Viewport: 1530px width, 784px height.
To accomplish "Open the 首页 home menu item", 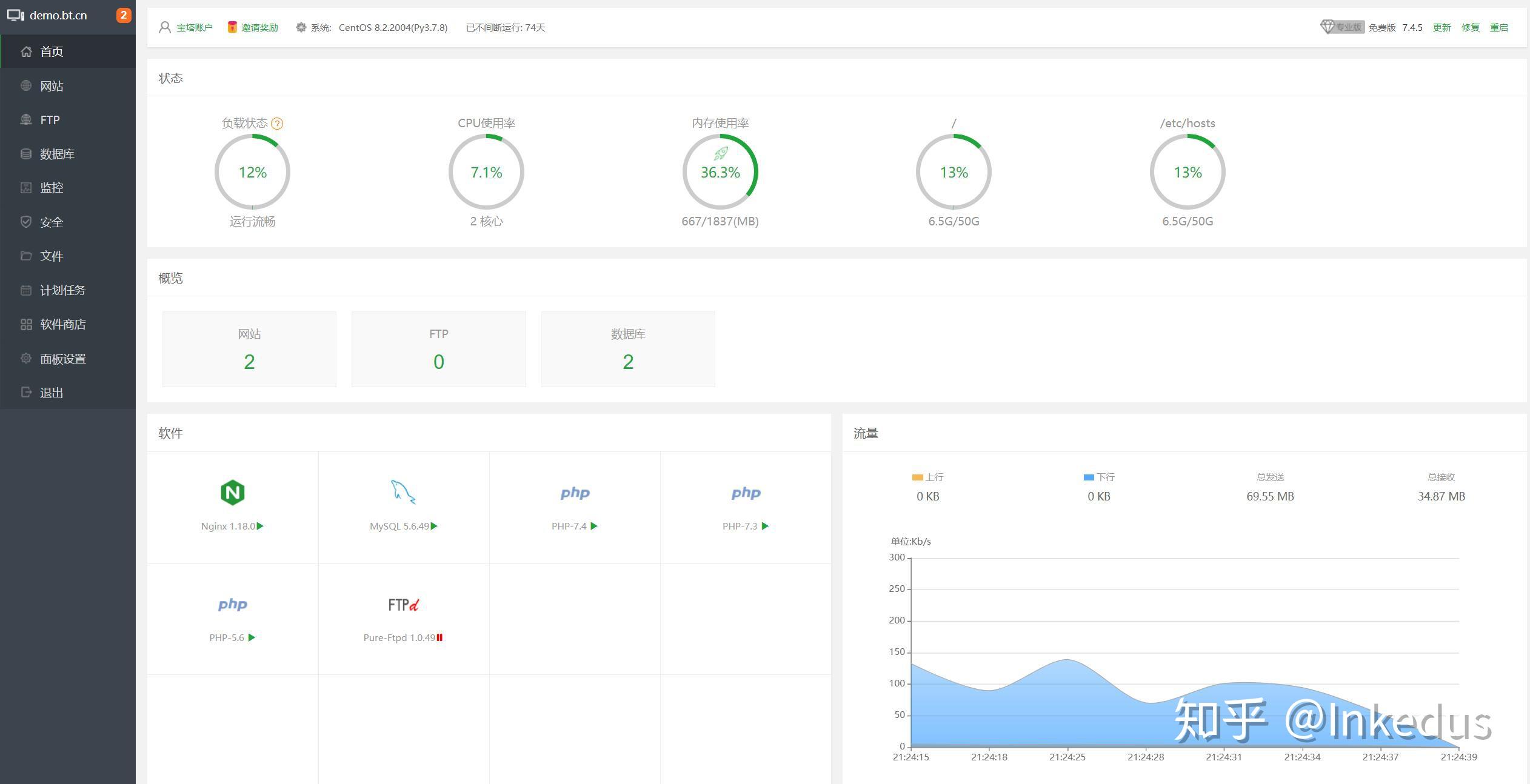I will [x=68, y=51].
